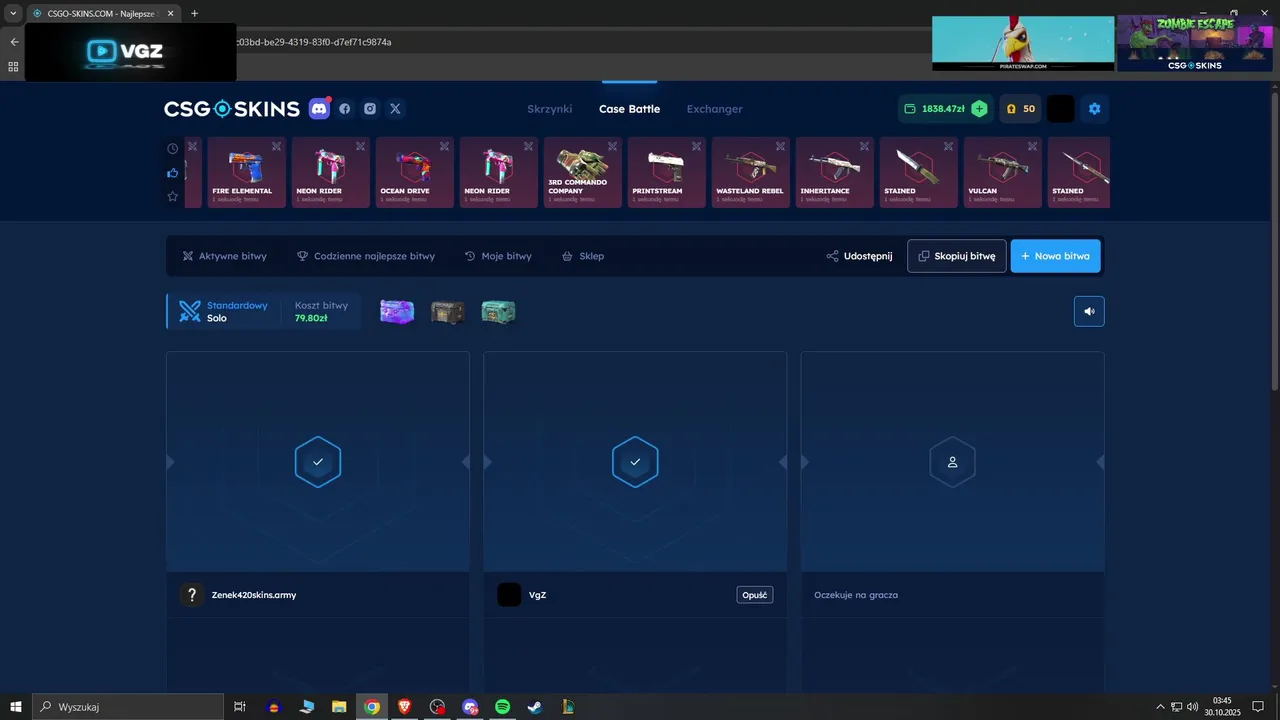Viewport: 1280px width, 720px height.
Task: Click the Udostępnij share button
Action: coord(859,256)
